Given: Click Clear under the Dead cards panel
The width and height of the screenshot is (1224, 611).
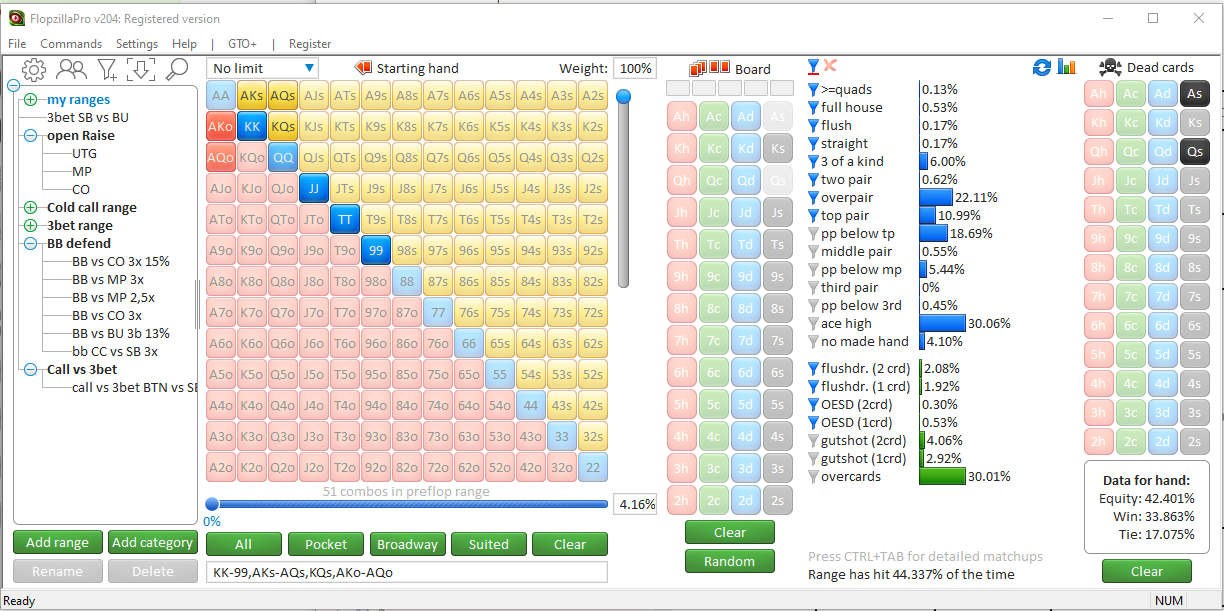Looking at the screenshot, I should click(1146, 572).
